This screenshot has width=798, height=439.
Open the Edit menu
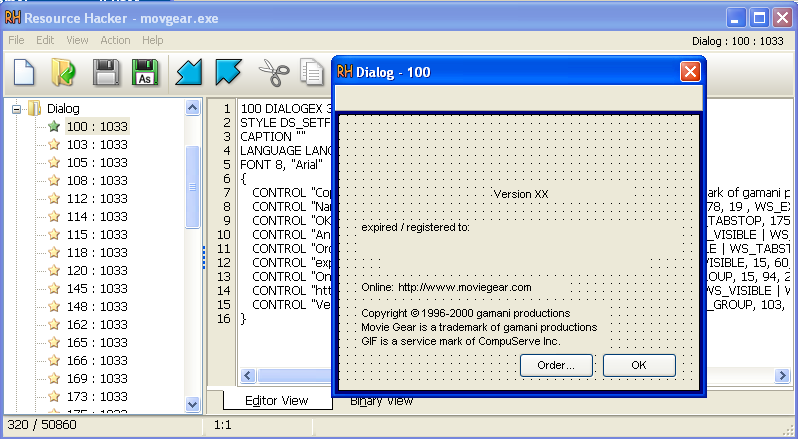coord(45,40)
